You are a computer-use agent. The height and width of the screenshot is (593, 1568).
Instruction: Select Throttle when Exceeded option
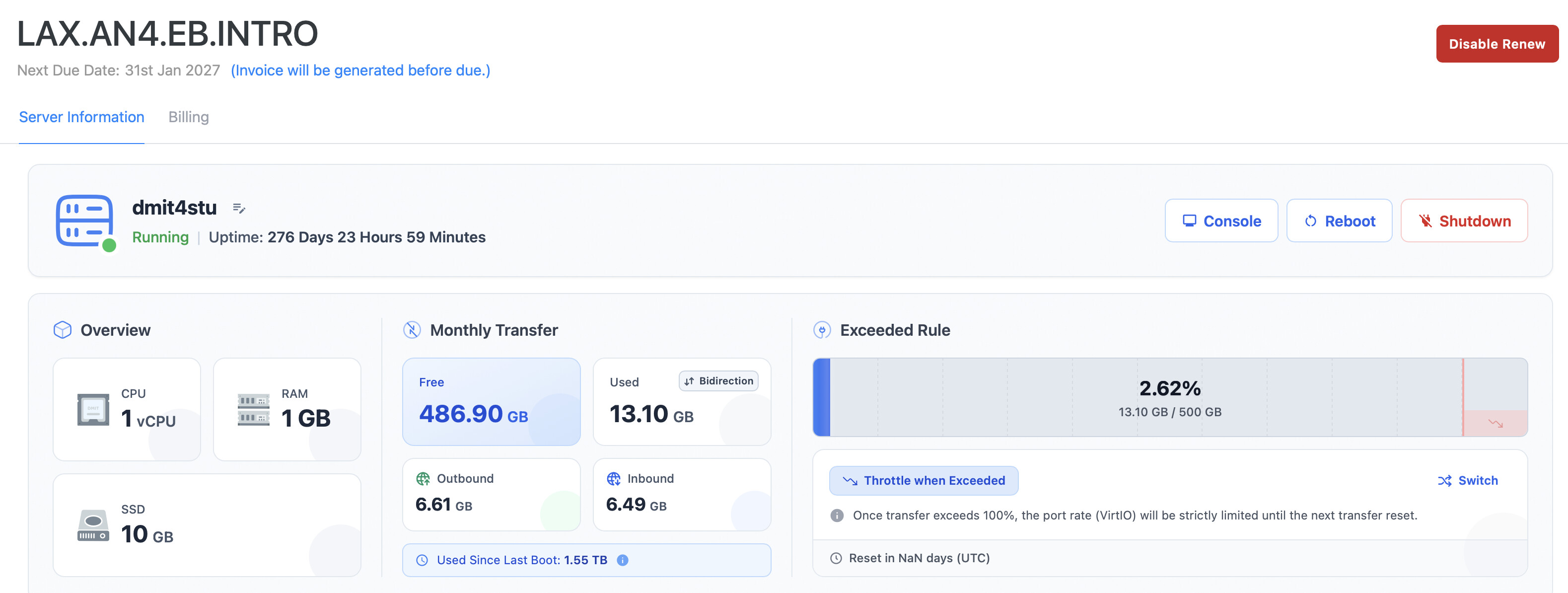924,480
